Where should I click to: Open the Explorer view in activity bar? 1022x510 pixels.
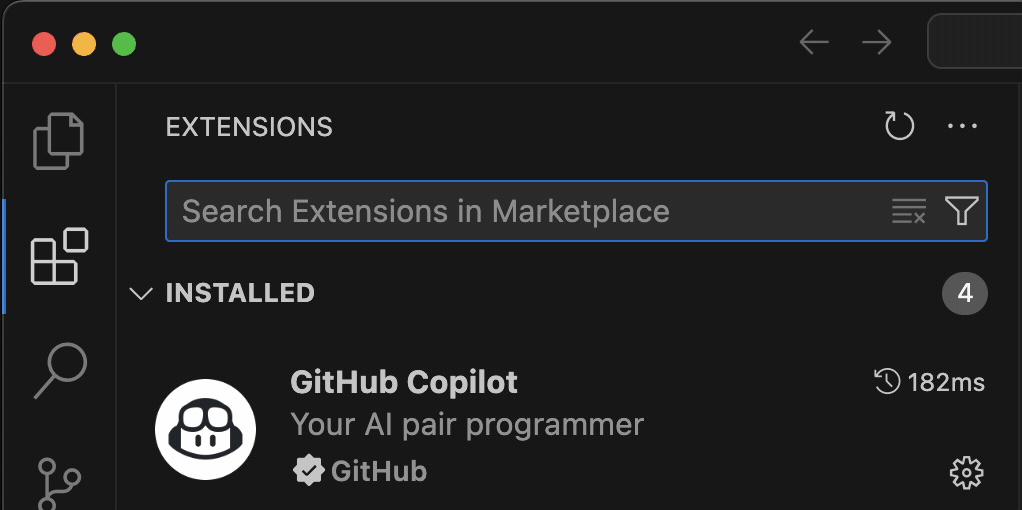(x=59, y=141)
